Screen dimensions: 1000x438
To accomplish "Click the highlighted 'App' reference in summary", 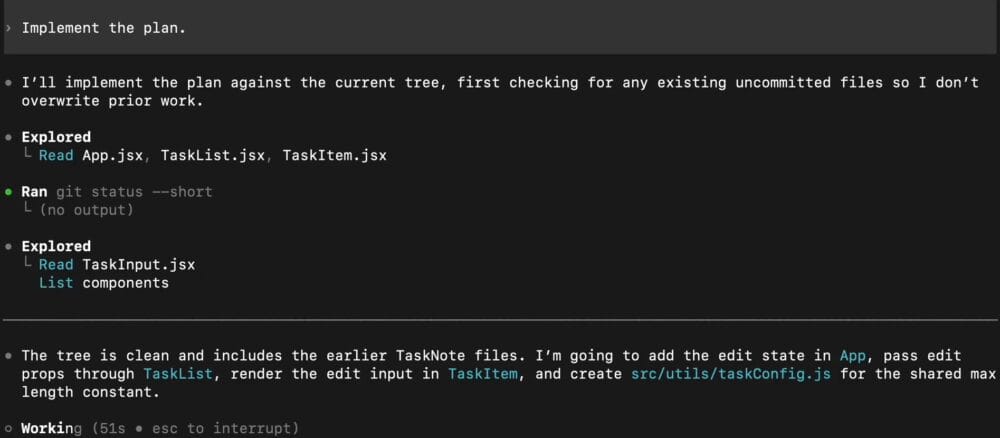I will [x=853, y=356].
